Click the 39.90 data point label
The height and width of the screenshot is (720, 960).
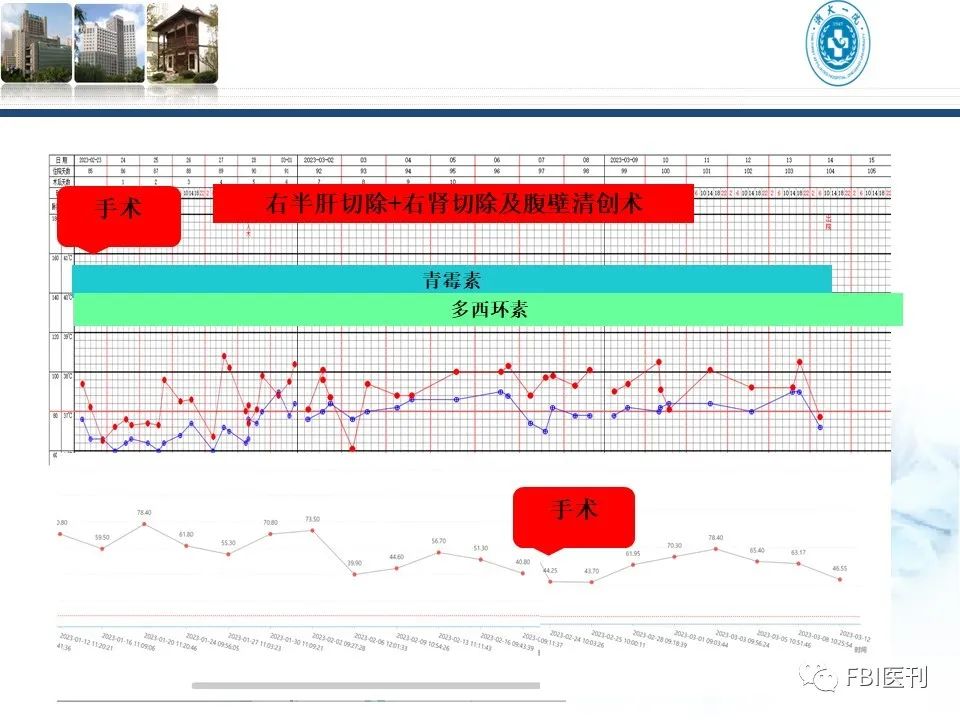[x=354, y=563]
